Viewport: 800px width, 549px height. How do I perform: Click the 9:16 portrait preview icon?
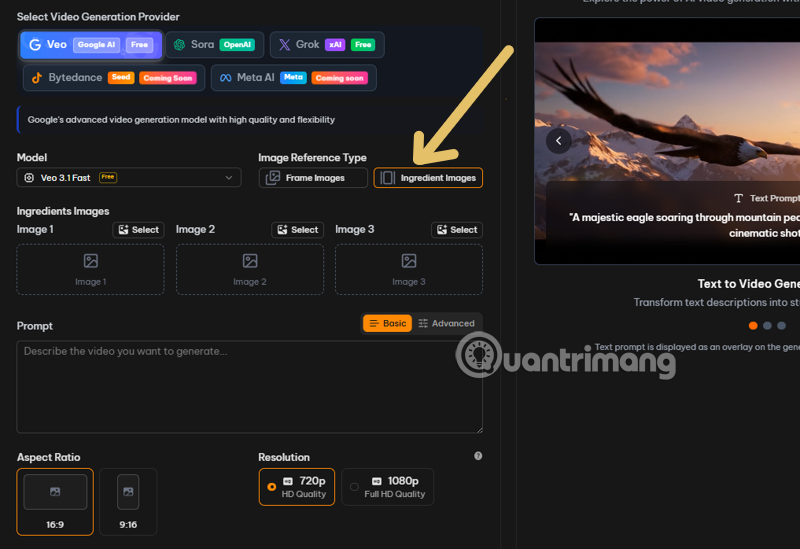pyautogui.click(x=128, y=492)
